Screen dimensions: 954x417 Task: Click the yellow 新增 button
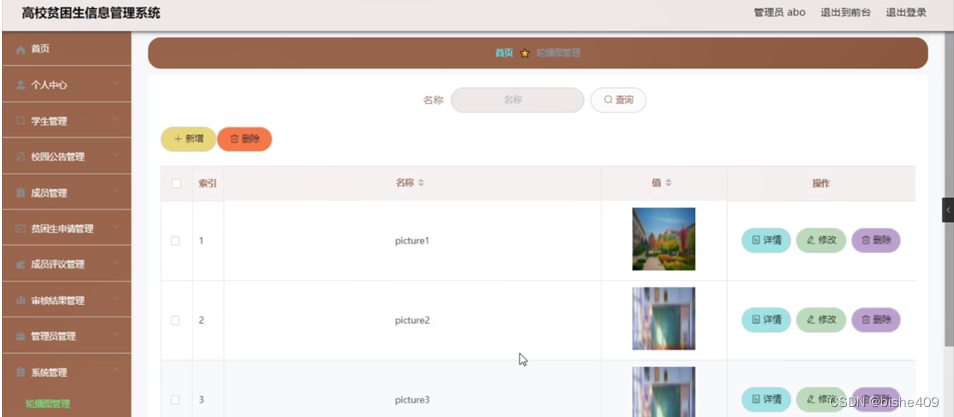click(188, 139)
